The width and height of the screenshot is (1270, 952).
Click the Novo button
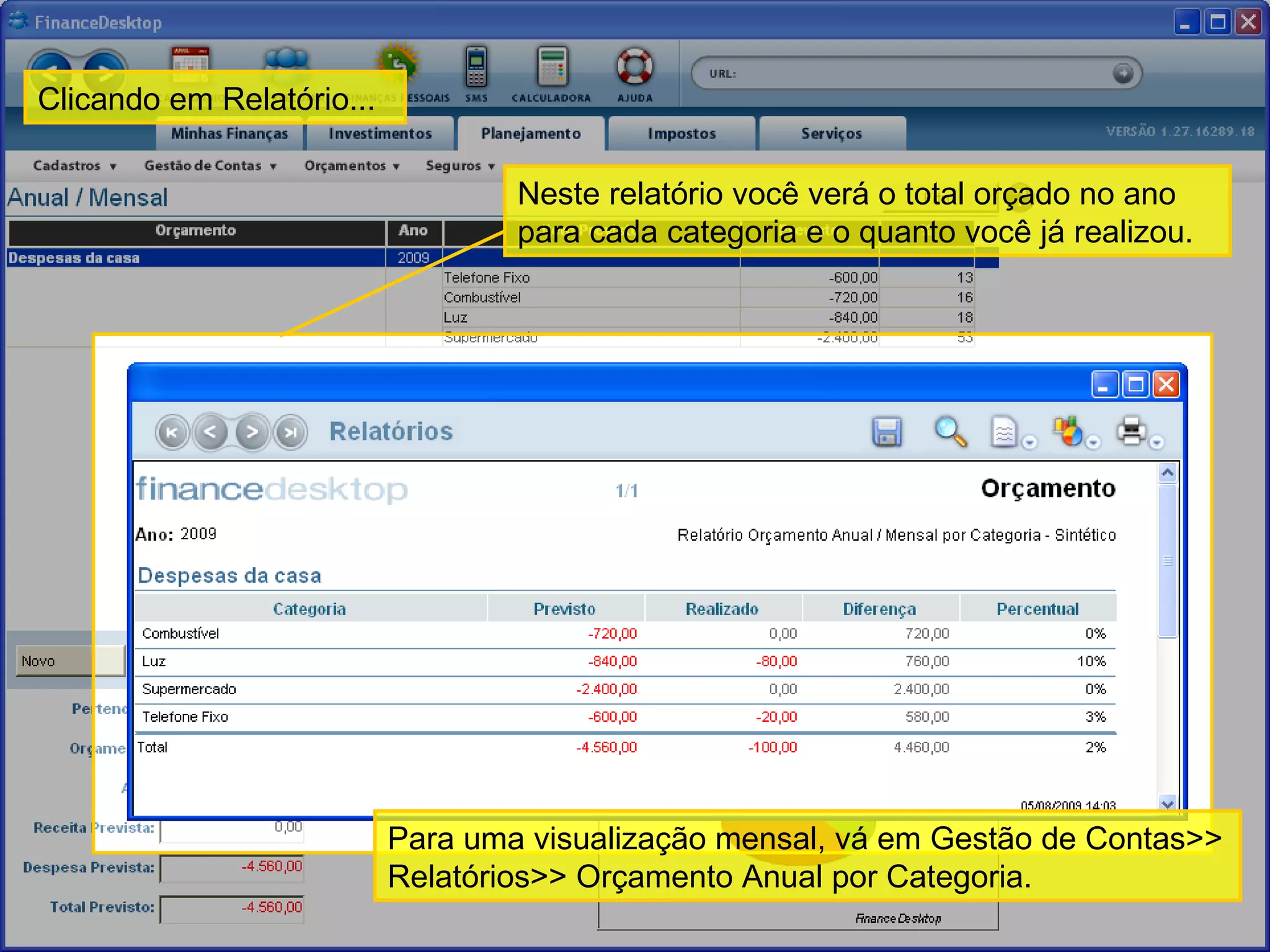(x=69, y=661)
